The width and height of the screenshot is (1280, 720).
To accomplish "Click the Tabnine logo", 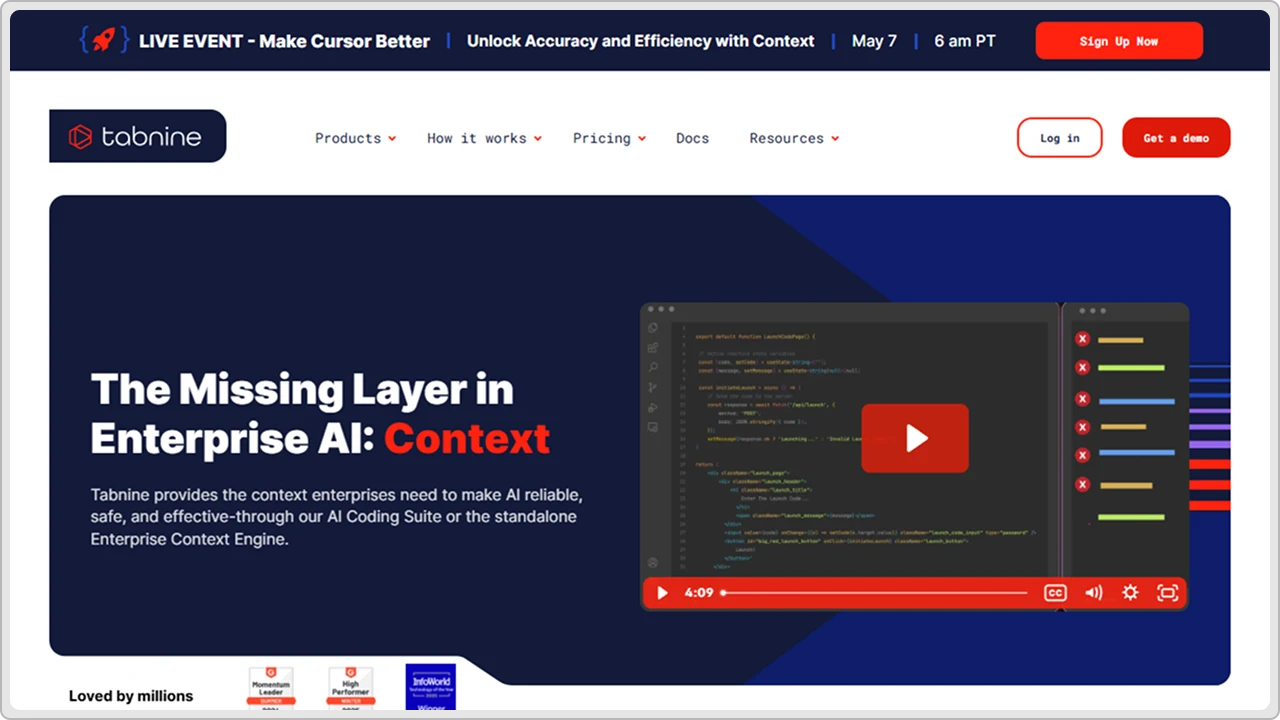I will [x=138, y=136].
